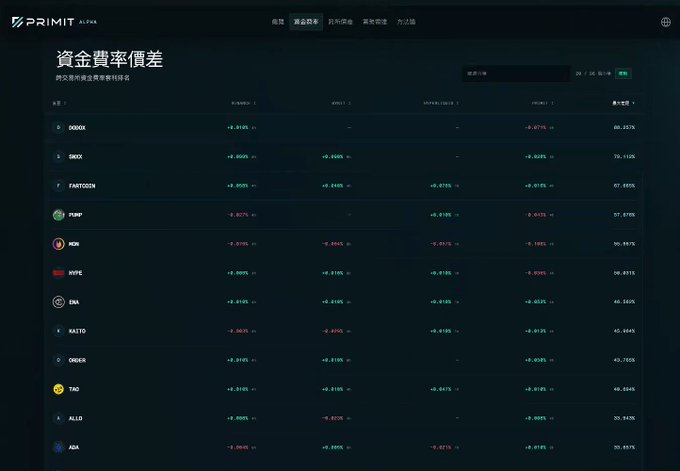Click PUMP's Hyperliquid funding rate

pos(441,215)
